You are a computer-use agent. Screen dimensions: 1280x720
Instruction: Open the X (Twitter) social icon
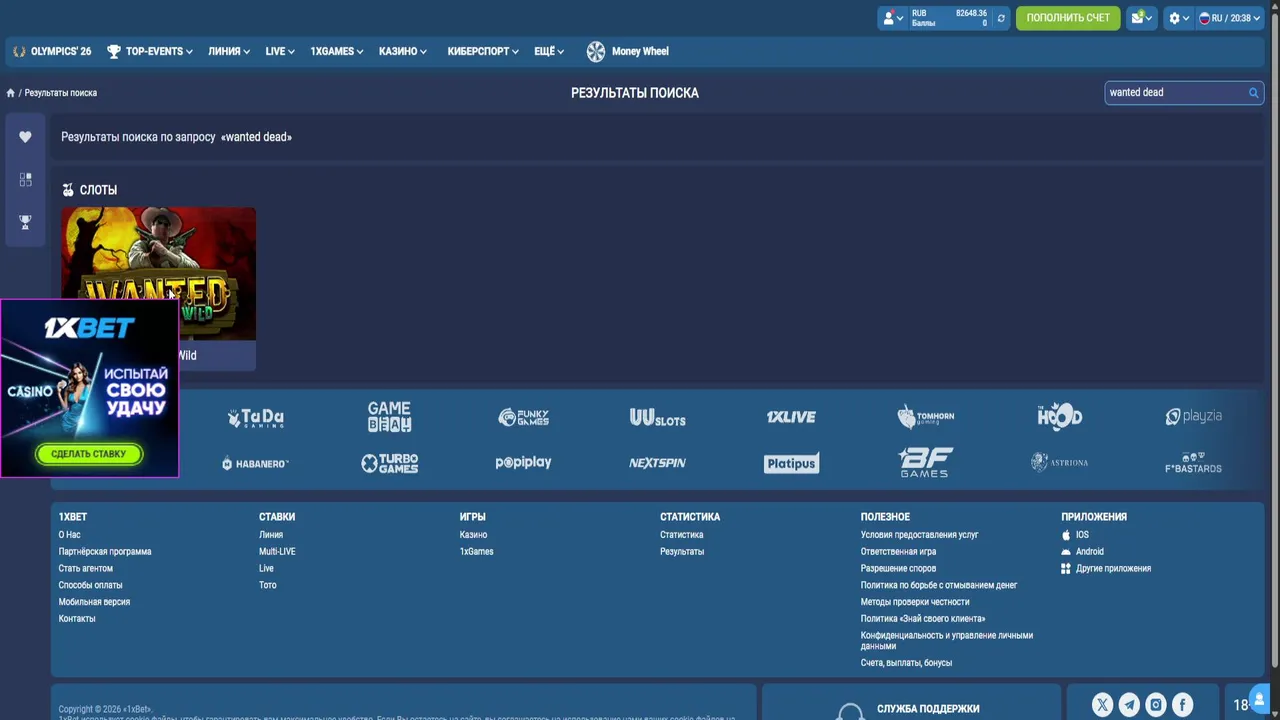[x=1102, y=705]
